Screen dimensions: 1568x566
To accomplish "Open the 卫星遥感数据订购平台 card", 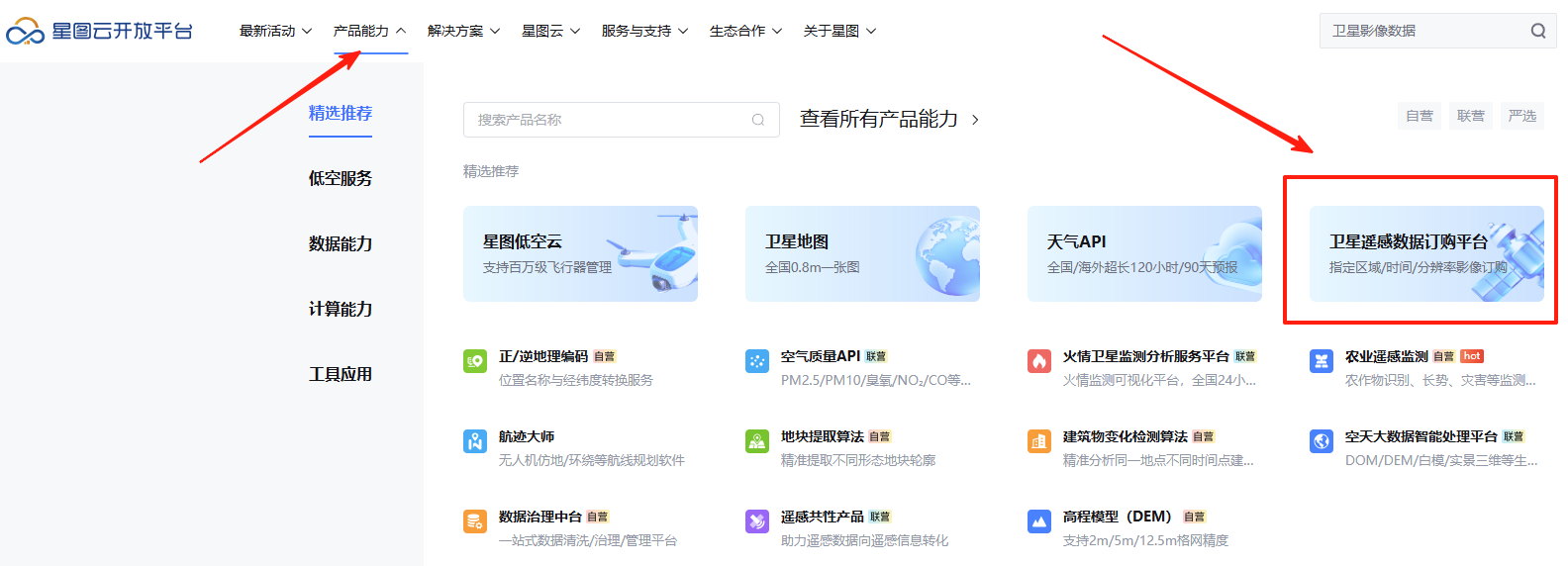I will tap(1425, 253).
